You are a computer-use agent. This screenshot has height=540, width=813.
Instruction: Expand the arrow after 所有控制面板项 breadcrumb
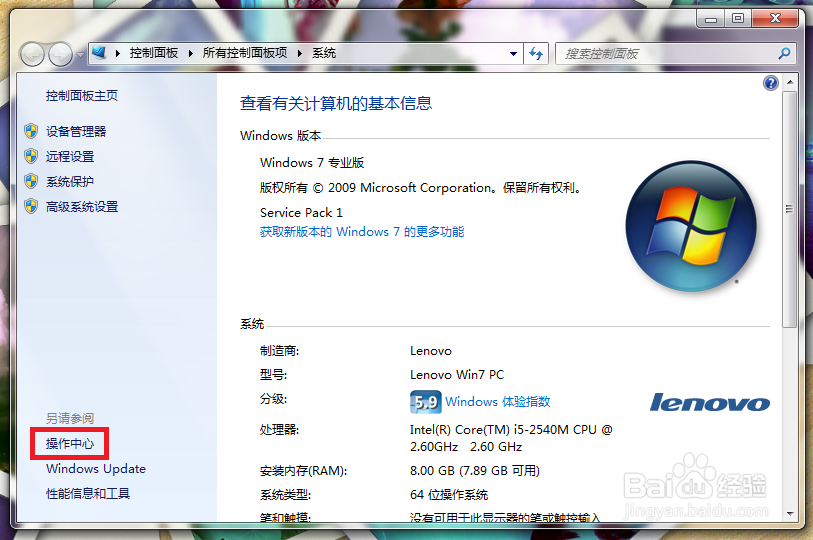click(x=300, y=53)
